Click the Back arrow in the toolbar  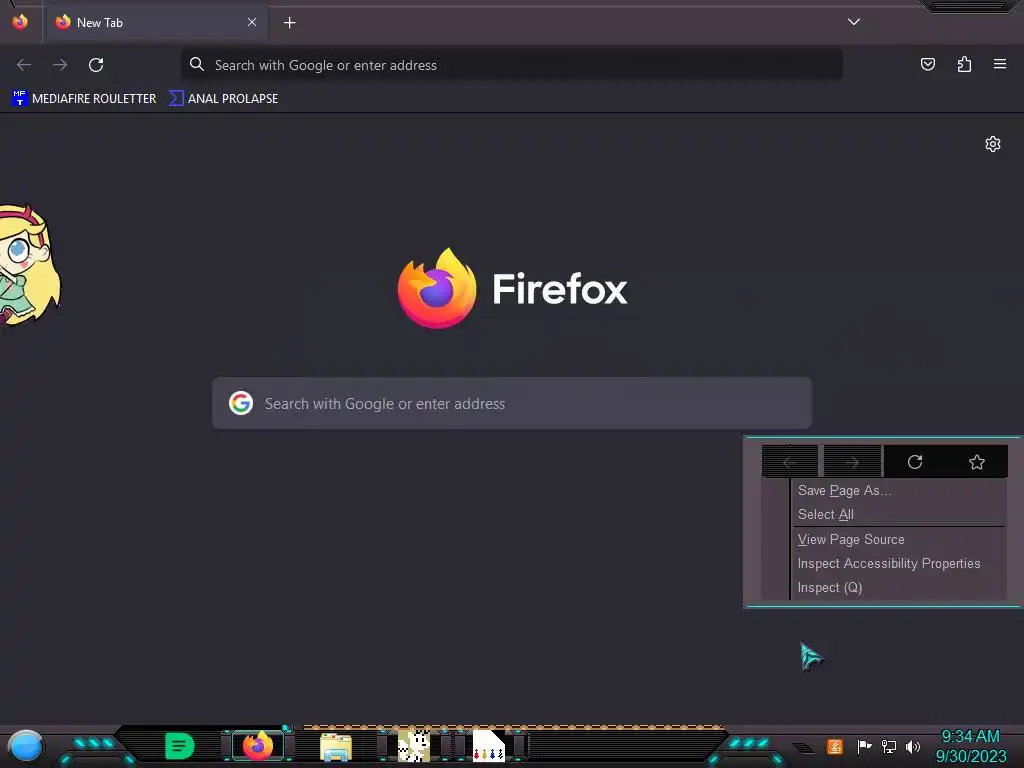point(24,65)
